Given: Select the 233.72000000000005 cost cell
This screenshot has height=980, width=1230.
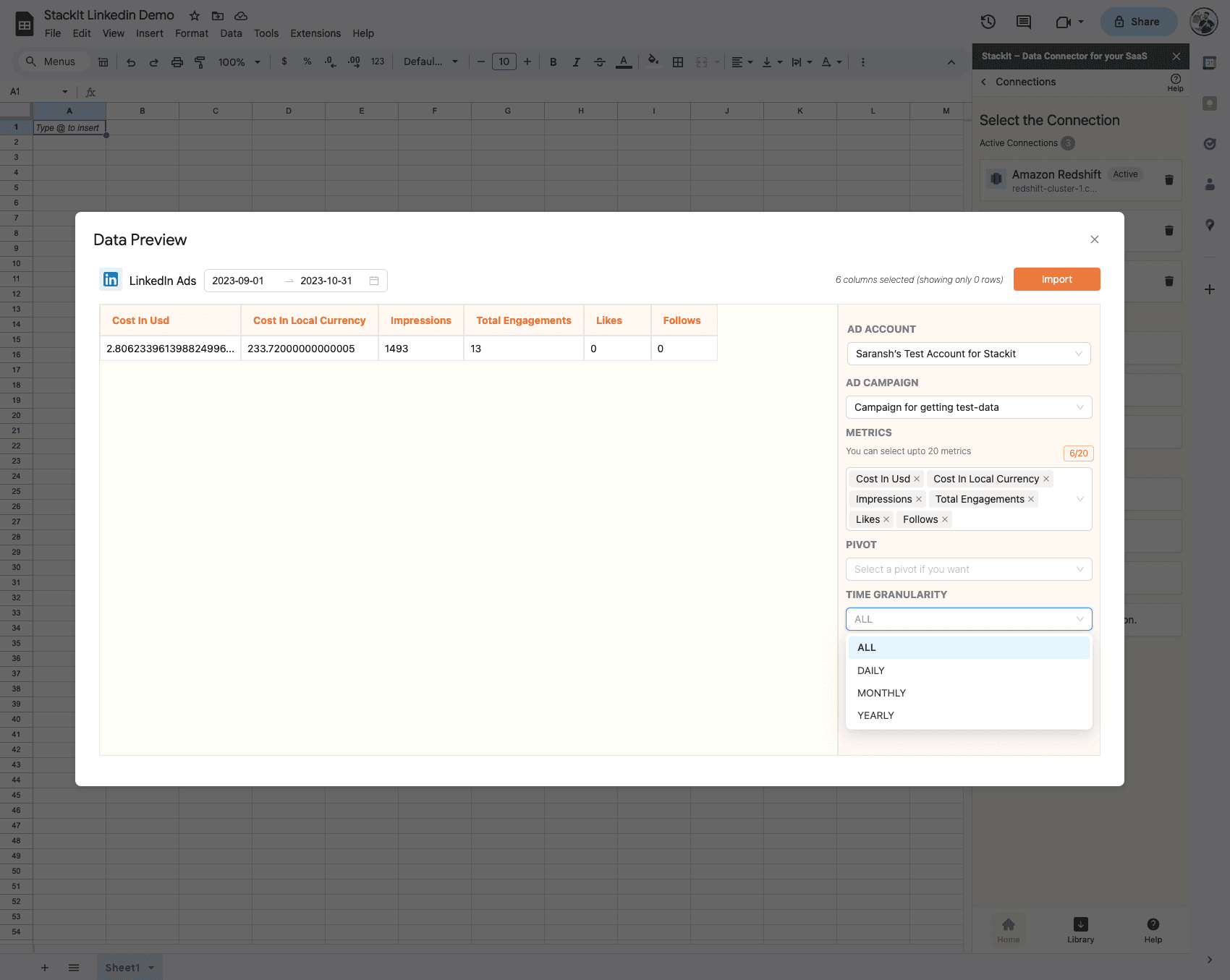Looking at the screenshot, I should (310, 349).
